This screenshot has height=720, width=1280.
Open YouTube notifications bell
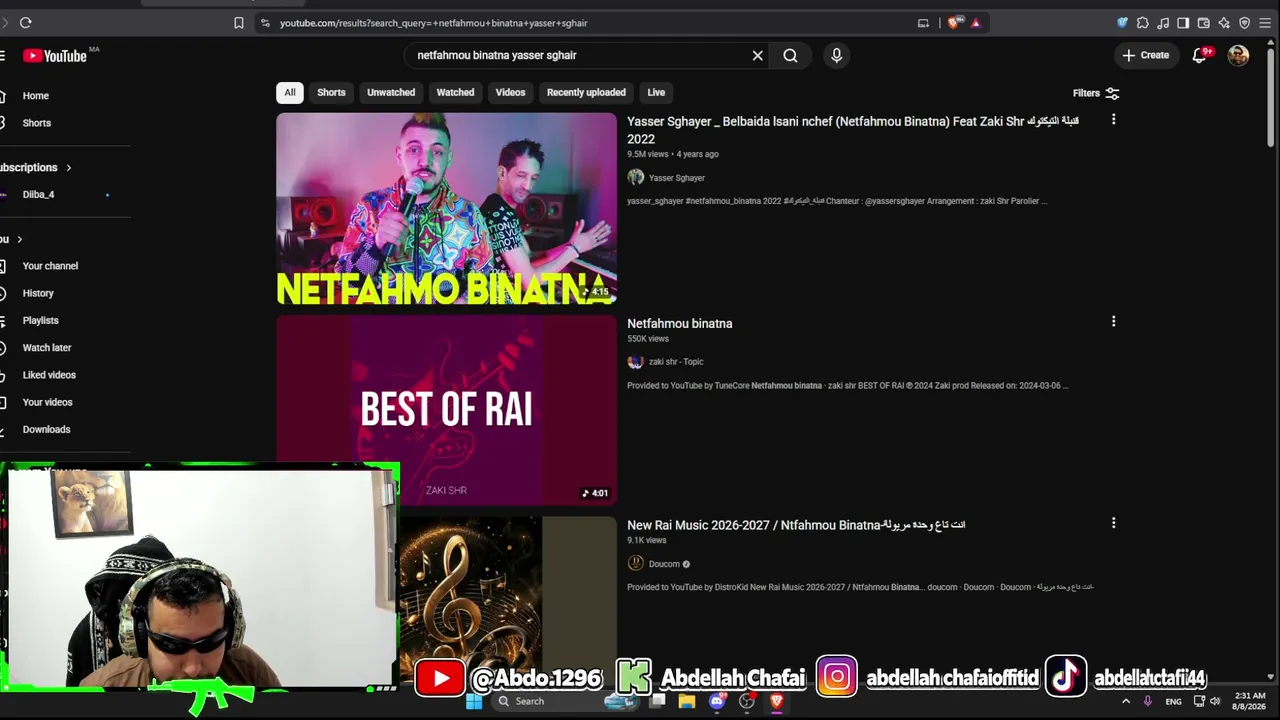[x=1199, y=56]
